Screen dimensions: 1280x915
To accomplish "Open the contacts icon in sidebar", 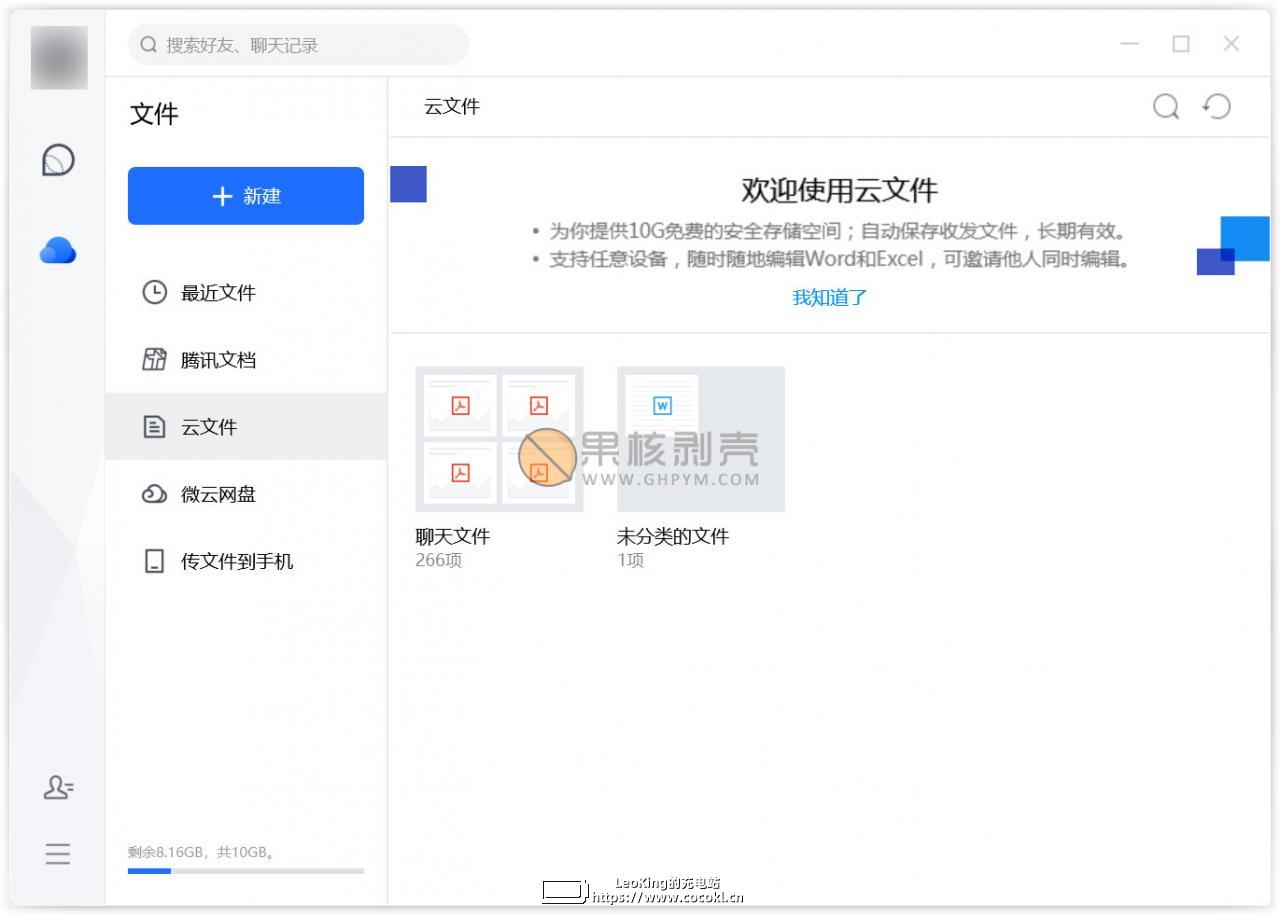I will coord(58,788).
